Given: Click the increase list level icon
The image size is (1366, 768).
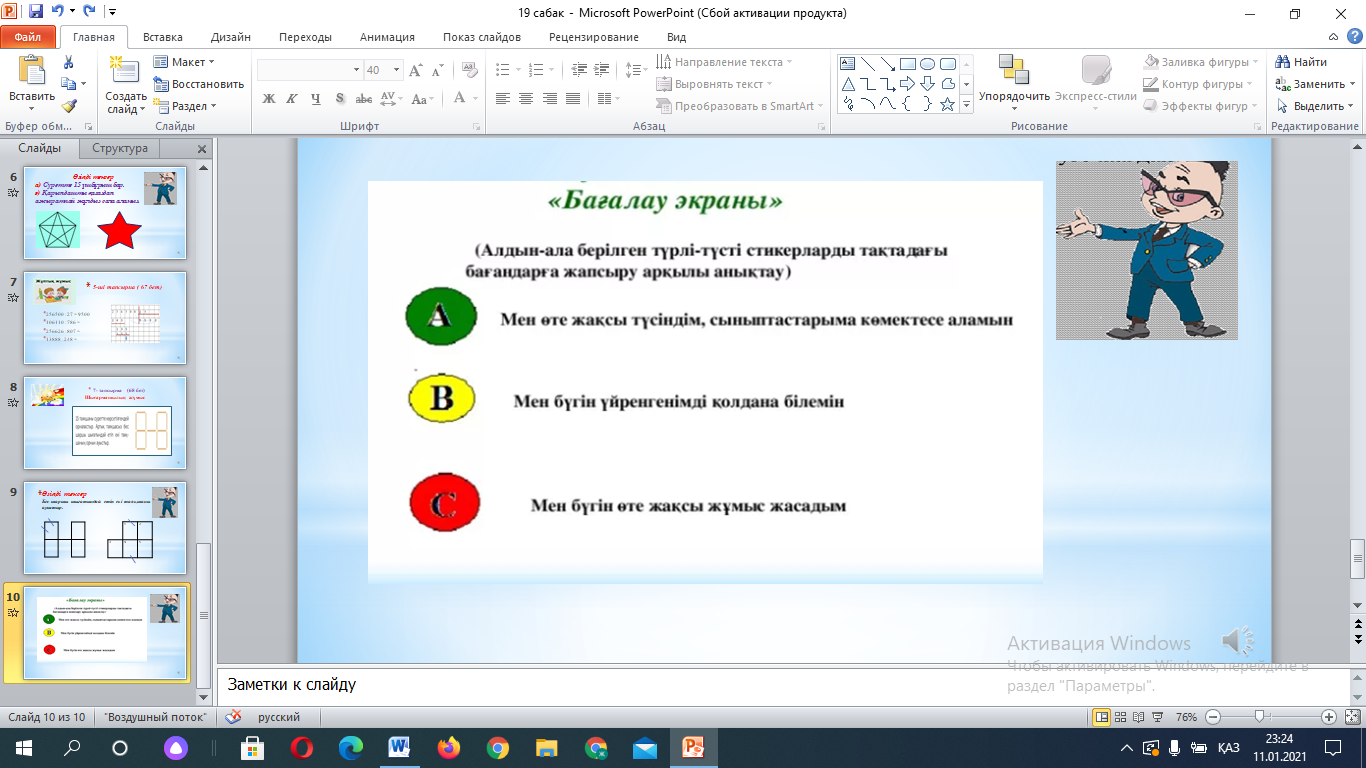Looking at the screenshot, I should (x=601, y=70).
